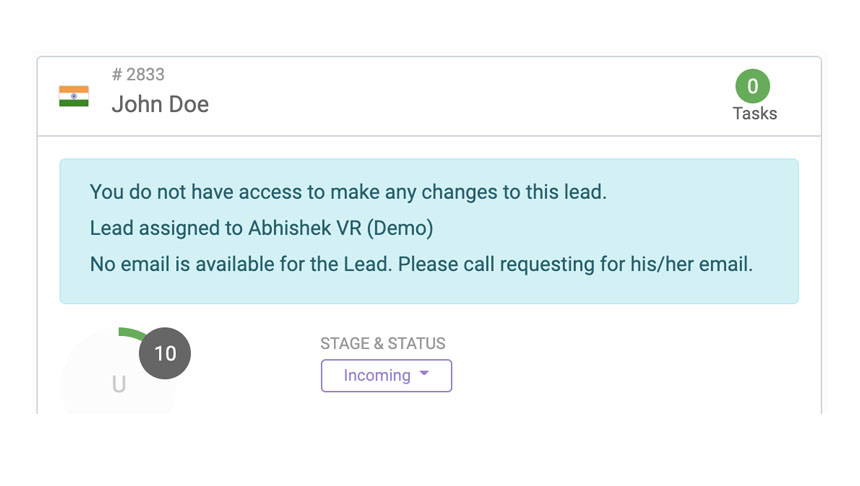Open the Incoming stage dropdown
860x486 pixels.
(386, 376)
